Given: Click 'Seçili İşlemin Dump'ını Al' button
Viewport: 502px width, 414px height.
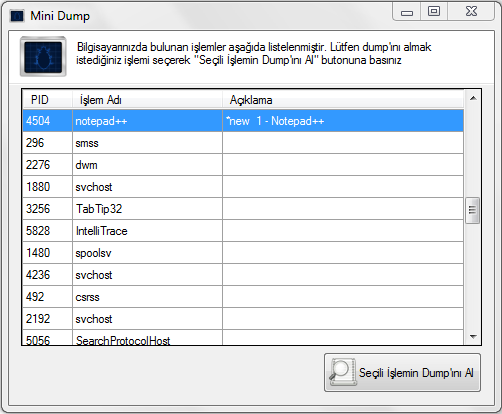Looking at the screenshot, I should point(402,372).
